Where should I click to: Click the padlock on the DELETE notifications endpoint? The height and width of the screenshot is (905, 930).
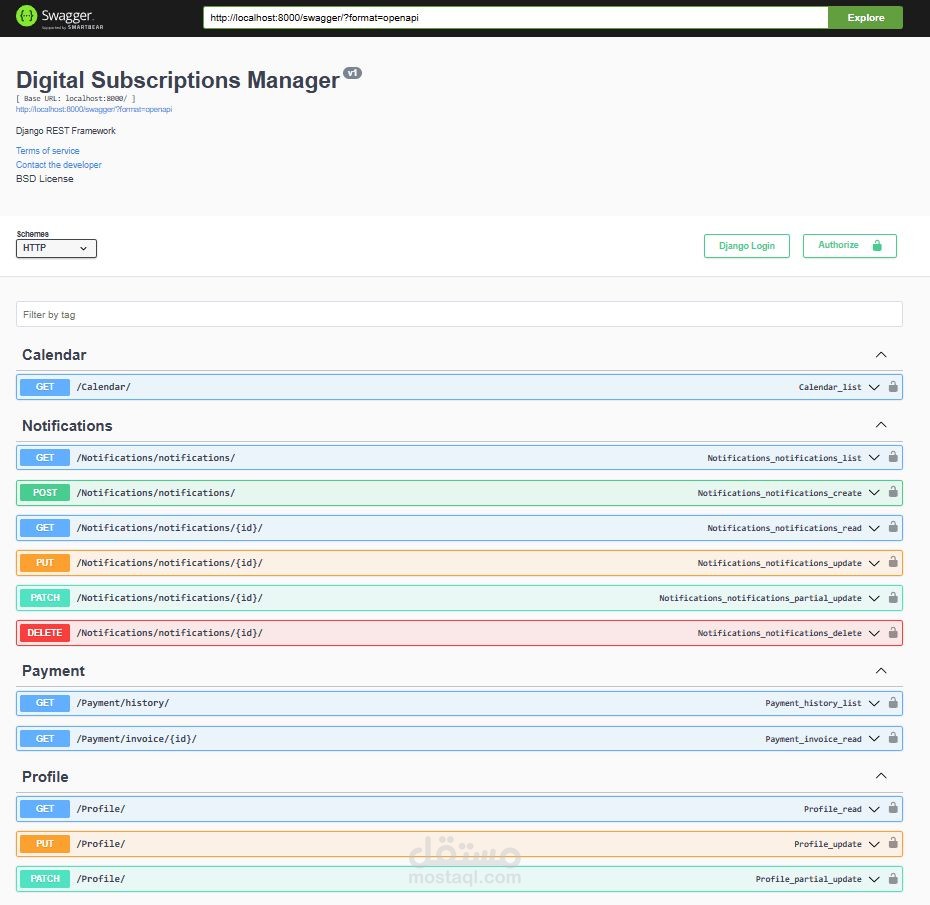[893, 632]
